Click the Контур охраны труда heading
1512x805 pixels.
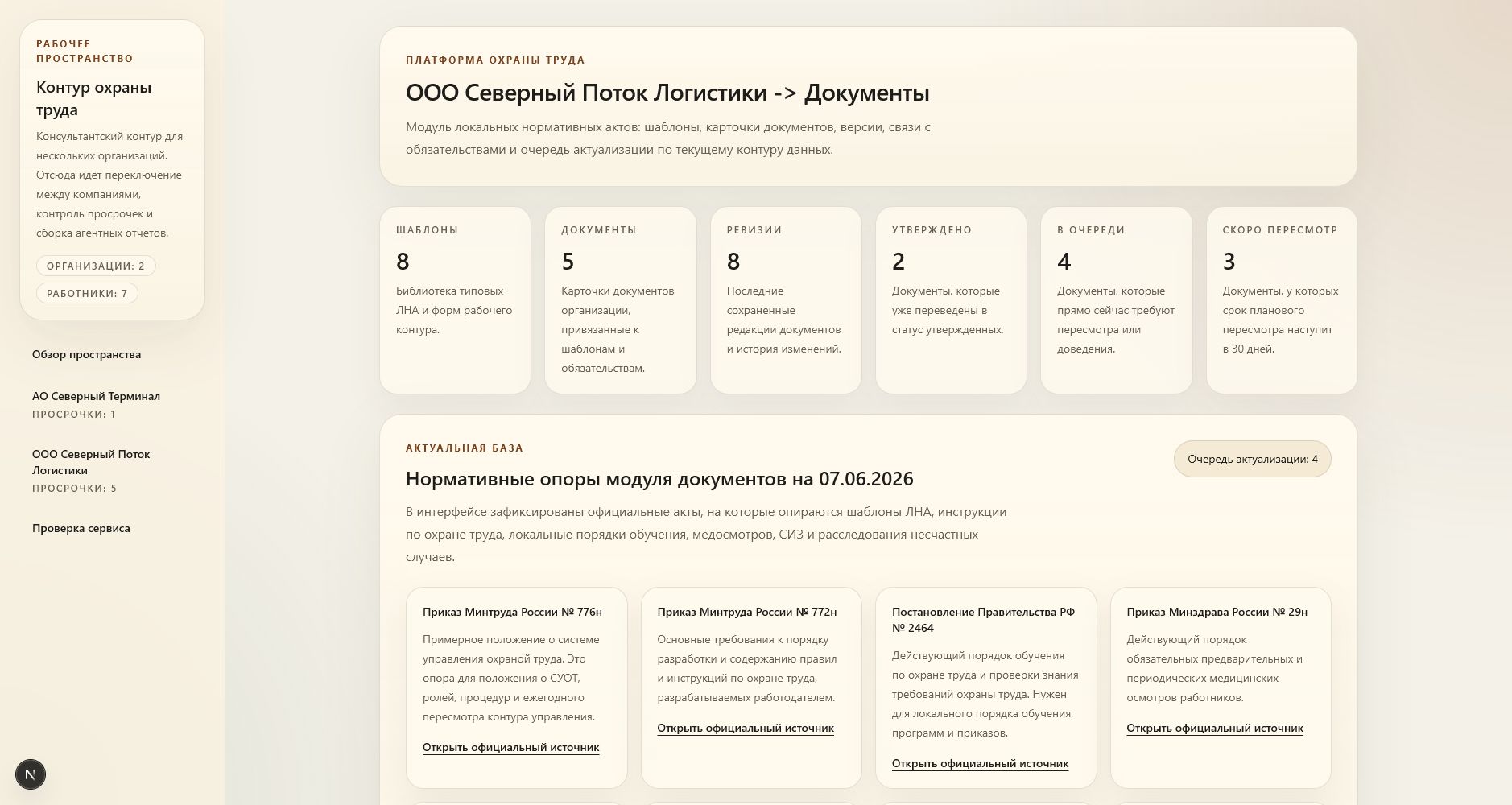click(93, 98)
